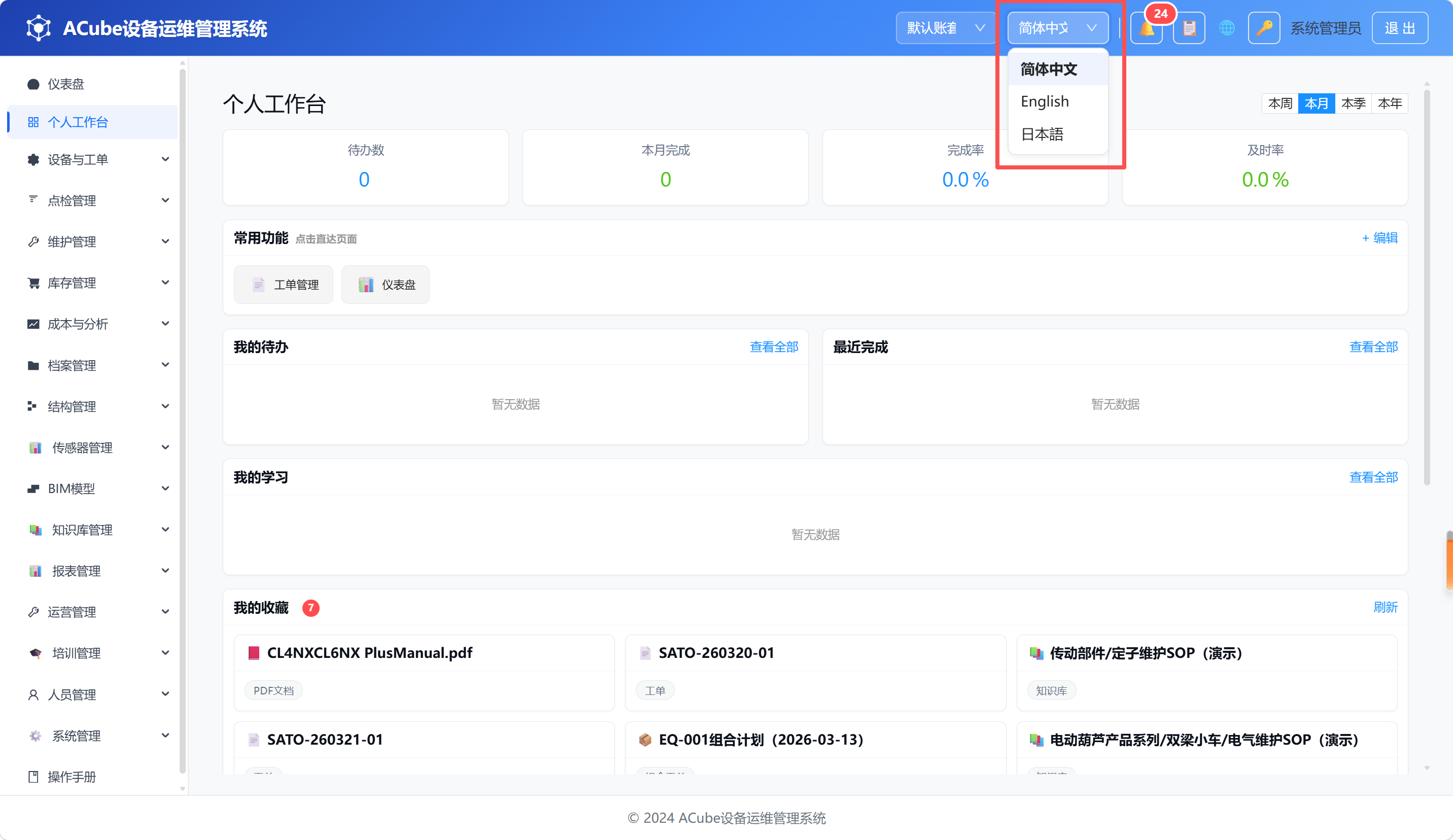The image size is (1453, 840).
Task: Open the notification bell icon
Action: [1146, 28]
